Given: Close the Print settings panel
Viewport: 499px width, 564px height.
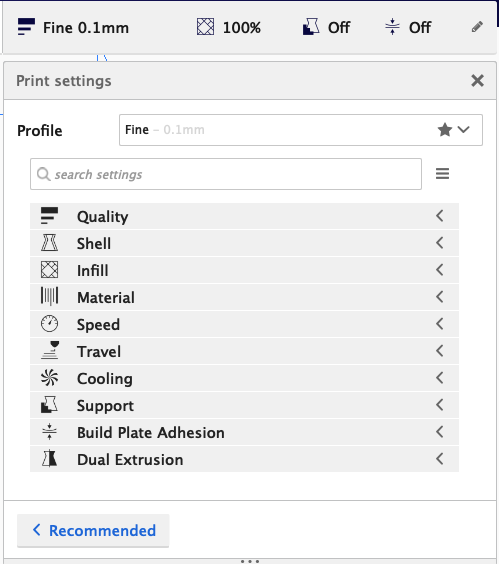Looking at the screenshot, I should (477, 81).
